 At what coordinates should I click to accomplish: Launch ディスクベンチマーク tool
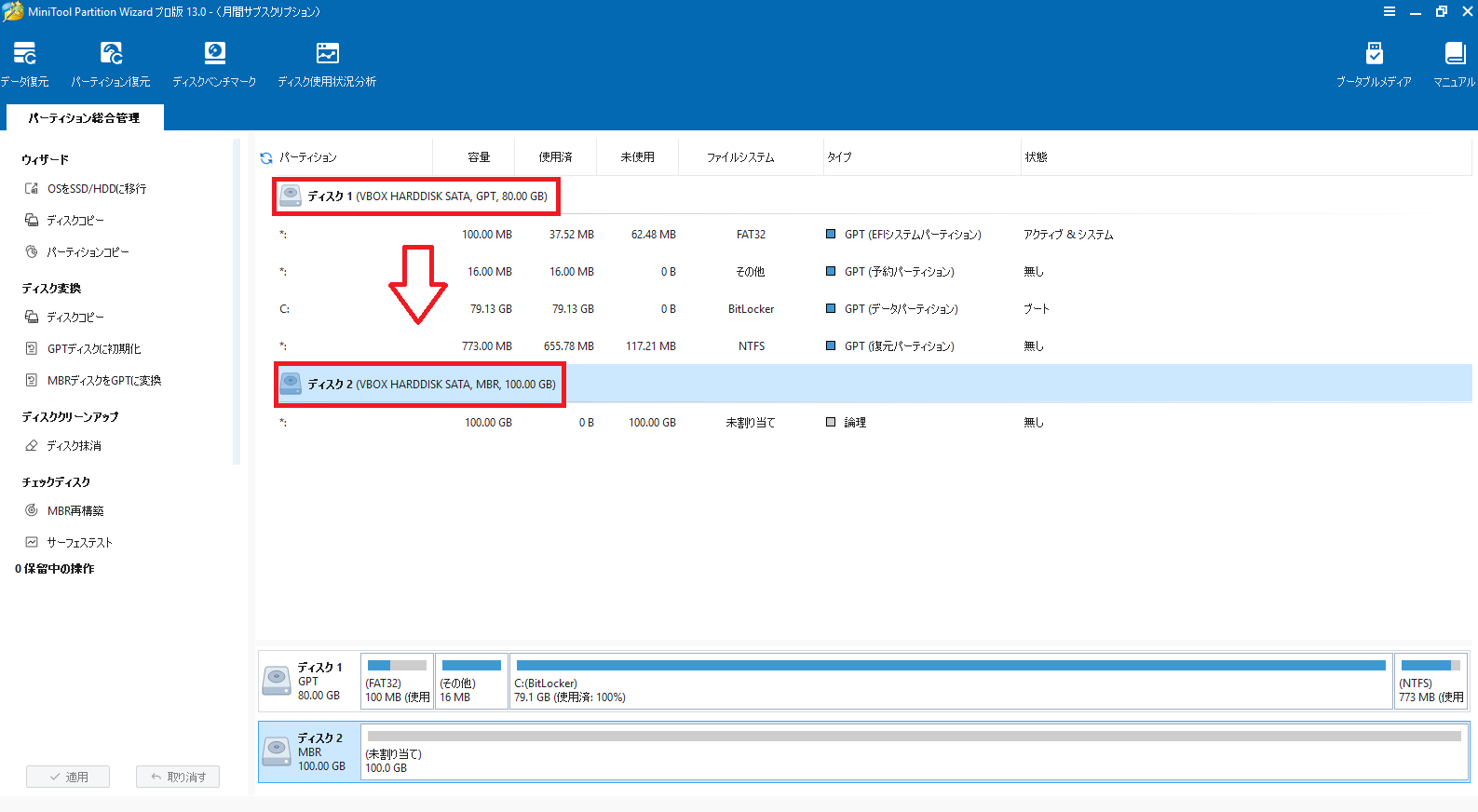tap(214, 64)
